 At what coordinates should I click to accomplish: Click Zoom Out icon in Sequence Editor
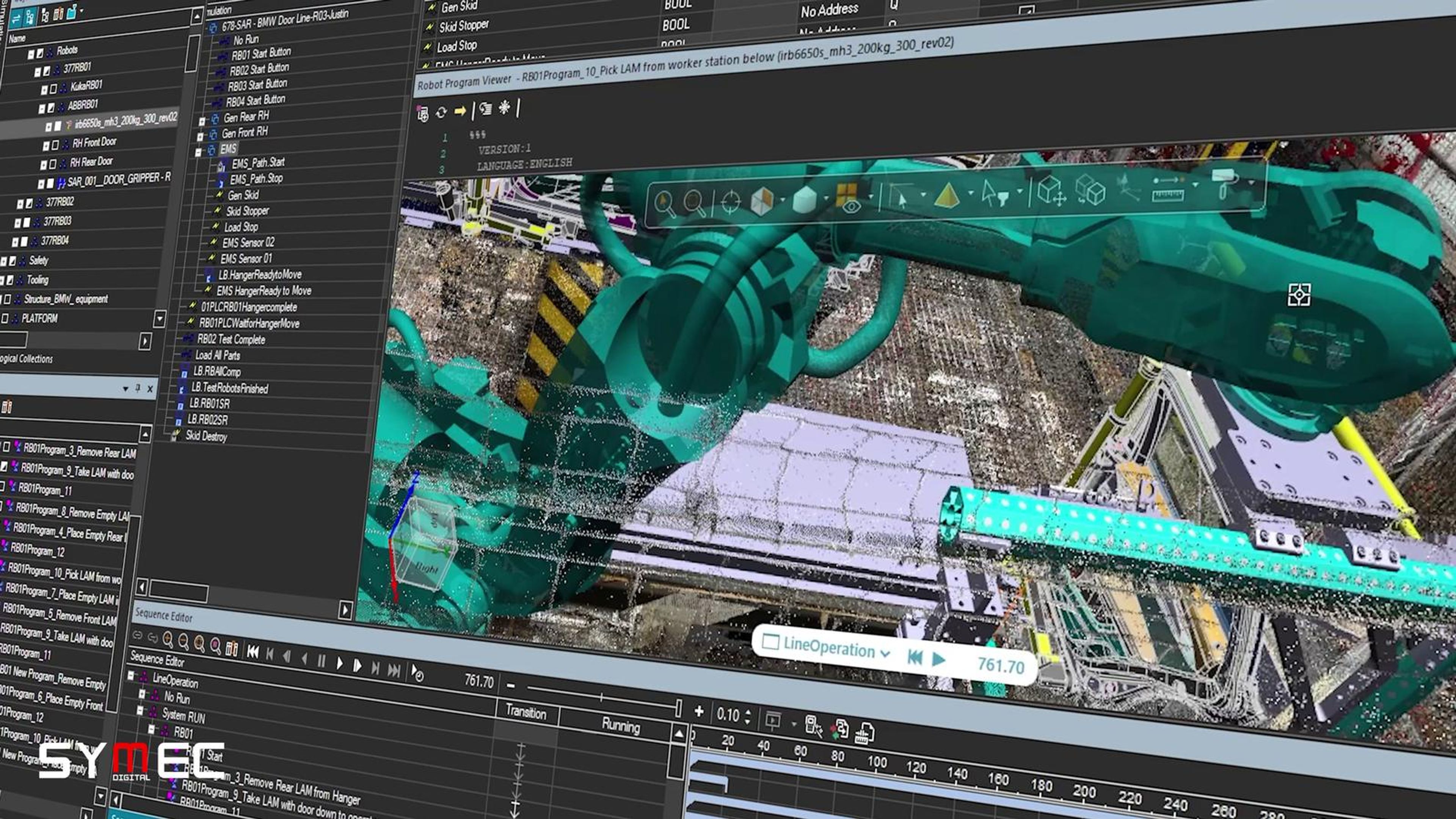coord(183,642)
